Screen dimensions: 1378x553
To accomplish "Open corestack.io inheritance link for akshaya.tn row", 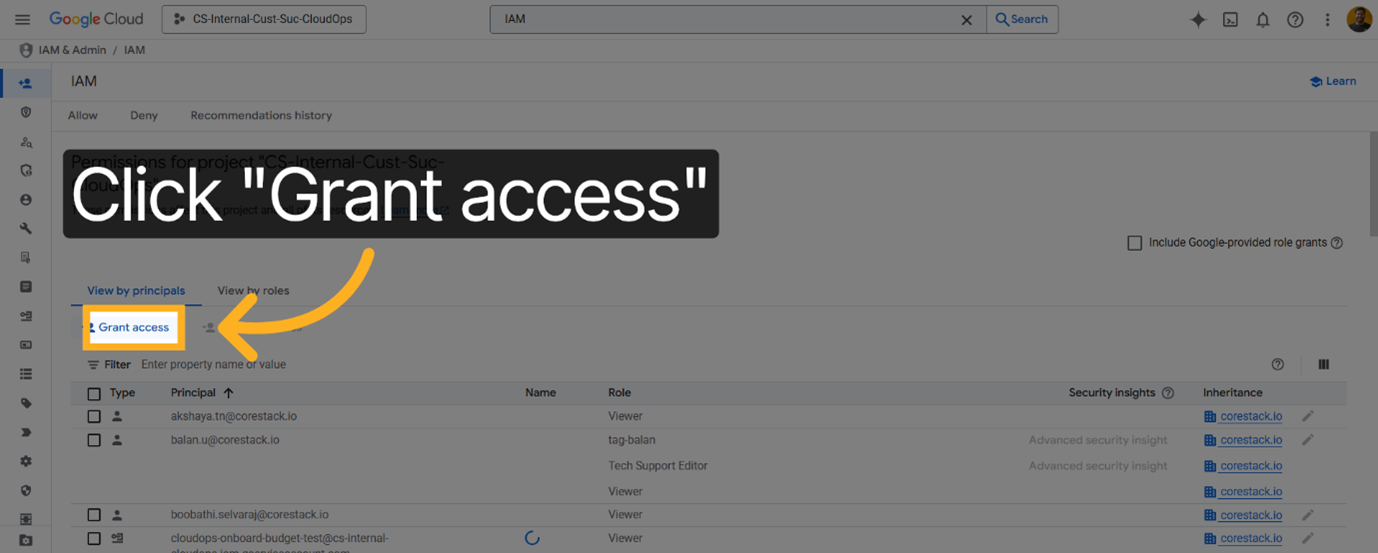I will (x=1251, y=416).
